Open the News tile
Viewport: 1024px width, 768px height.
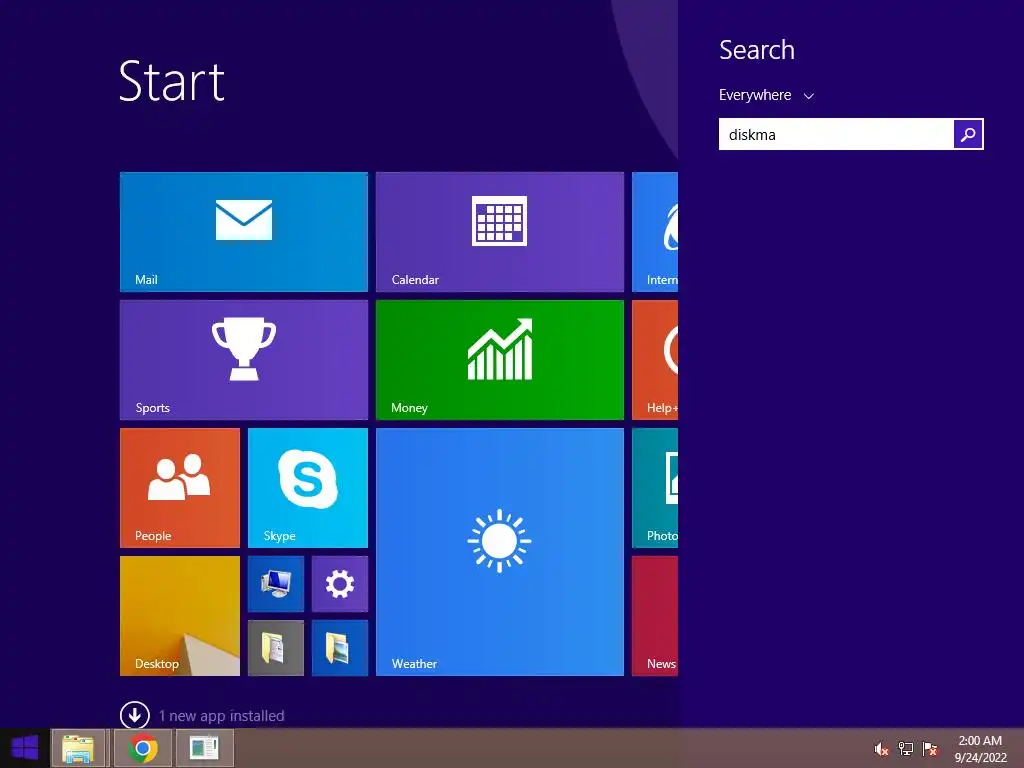pyautogui.click(x=655, y=616)
